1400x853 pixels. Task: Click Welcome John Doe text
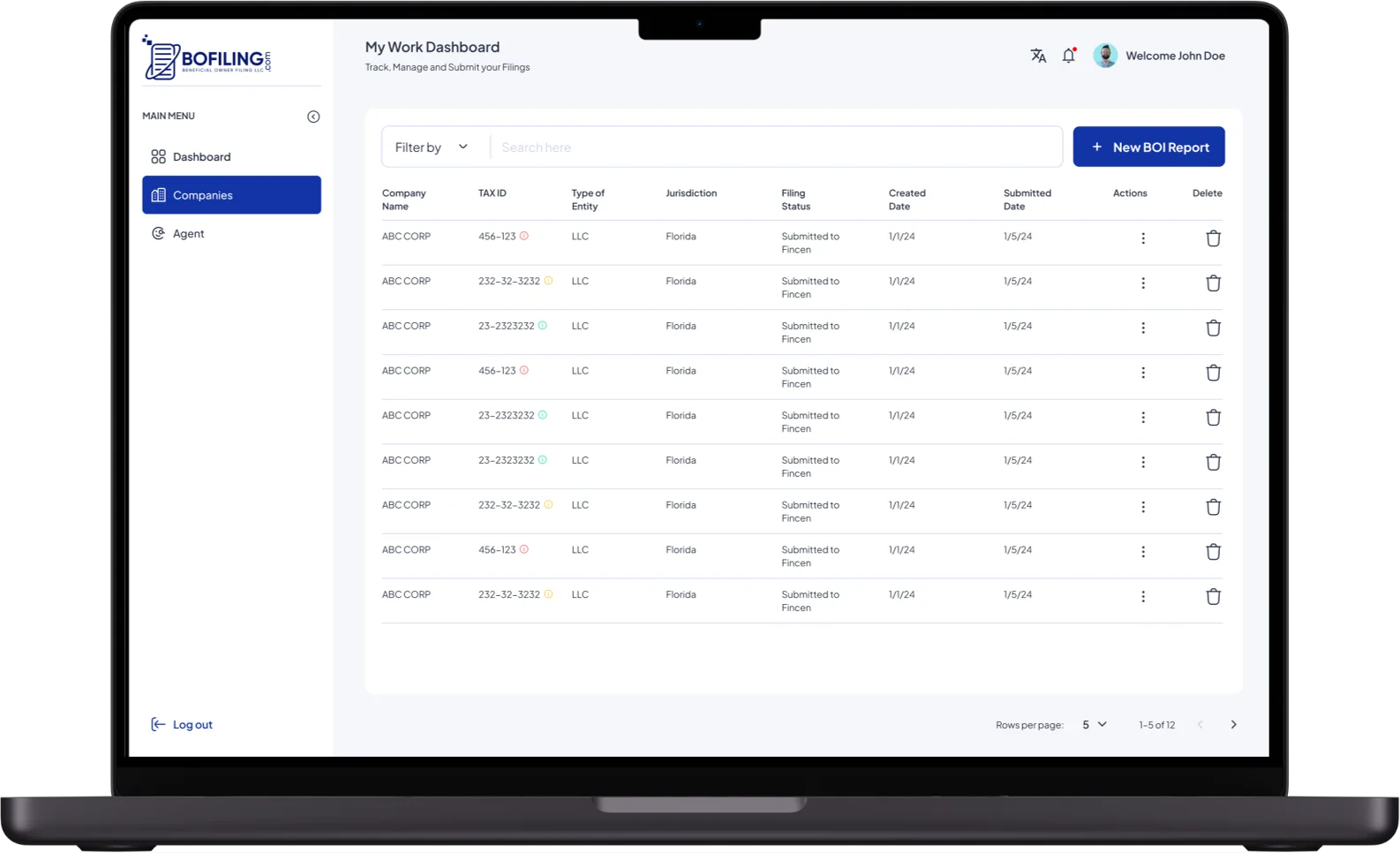[x=1176, y=56]
